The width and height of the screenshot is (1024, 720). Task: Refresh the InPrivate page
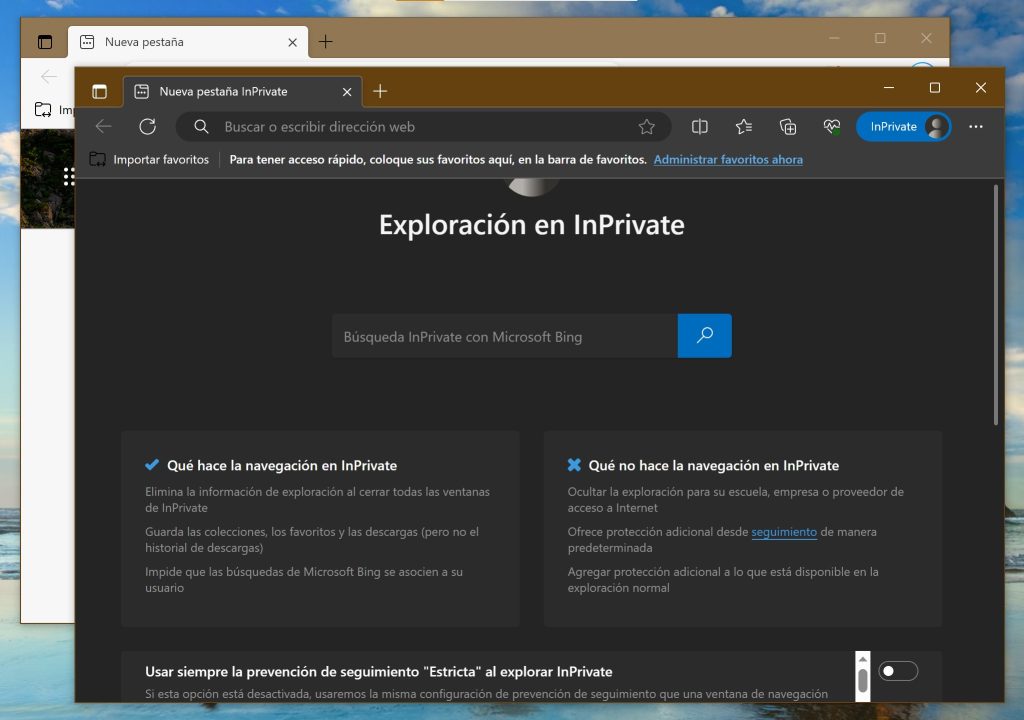(147, 127)
